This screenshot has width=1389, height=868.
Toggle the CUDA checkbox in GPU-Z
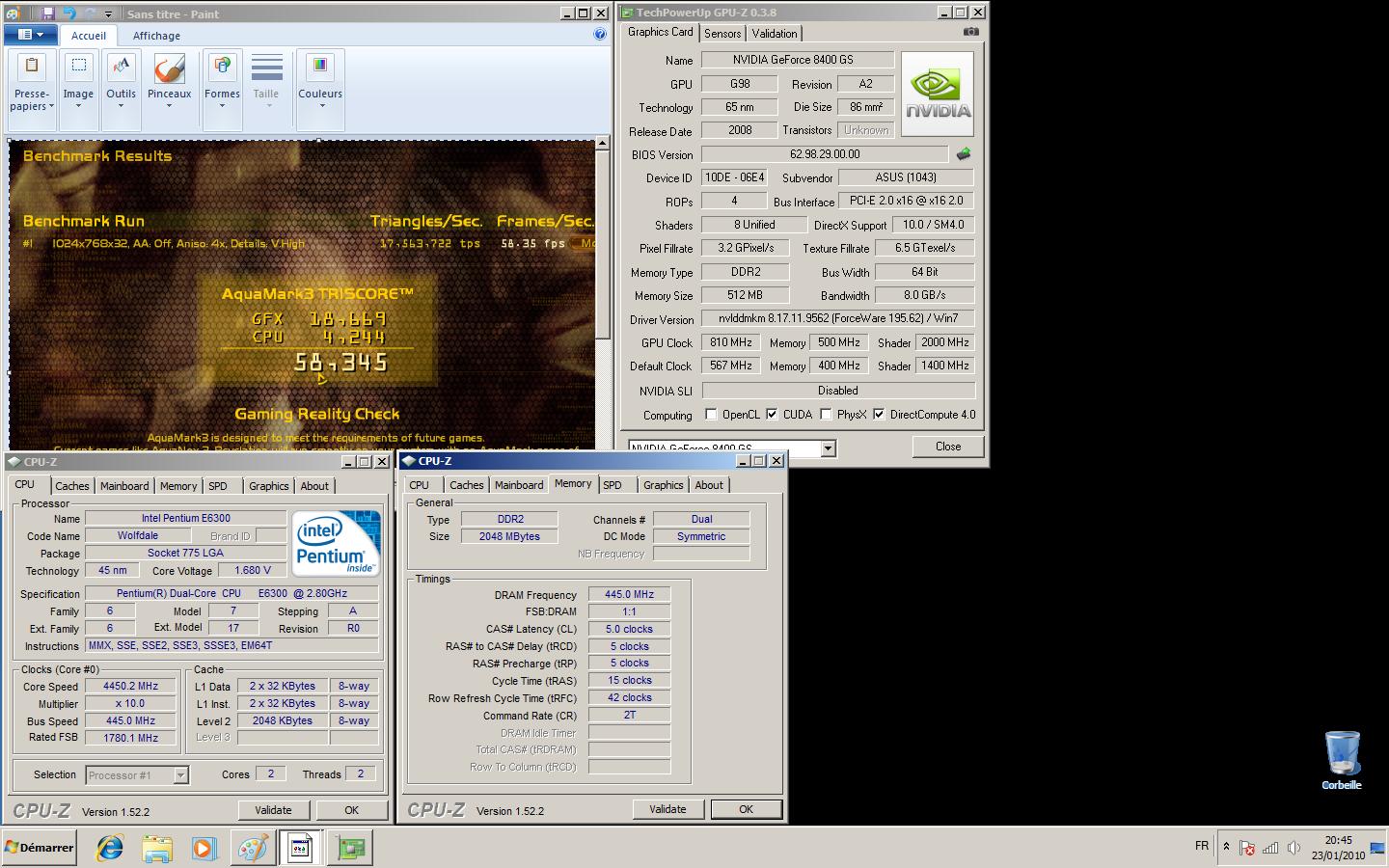(772, 415)
